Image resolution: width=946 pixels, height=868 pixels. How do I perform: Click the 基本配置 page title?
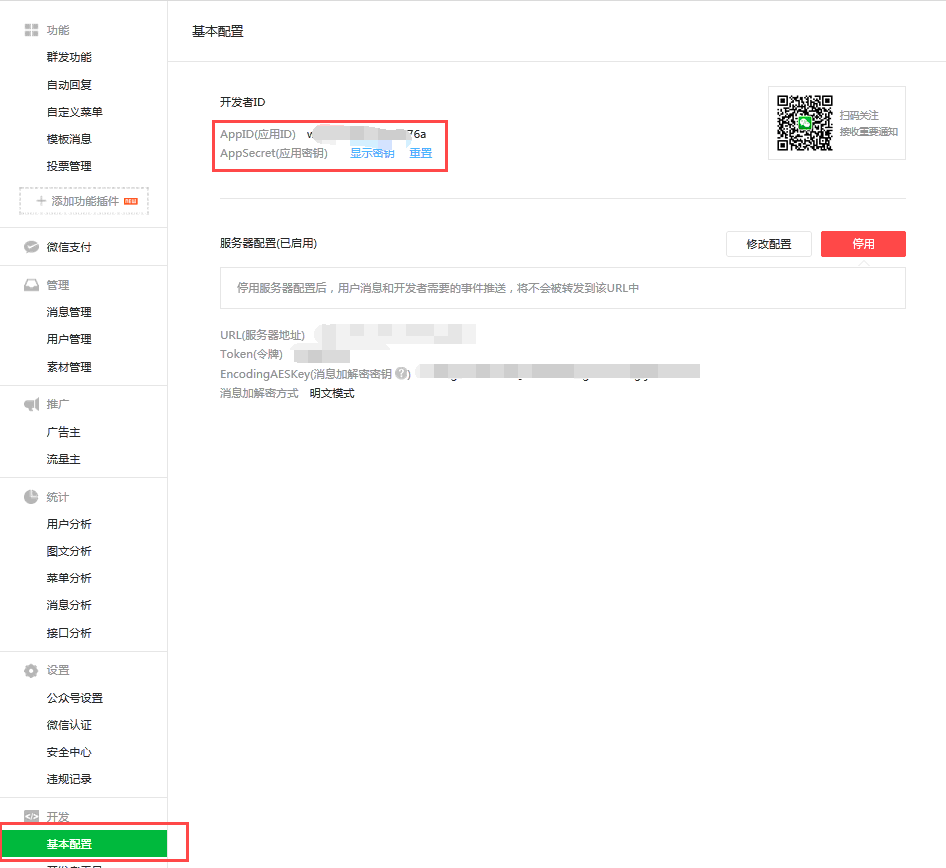tap(218, 31)
